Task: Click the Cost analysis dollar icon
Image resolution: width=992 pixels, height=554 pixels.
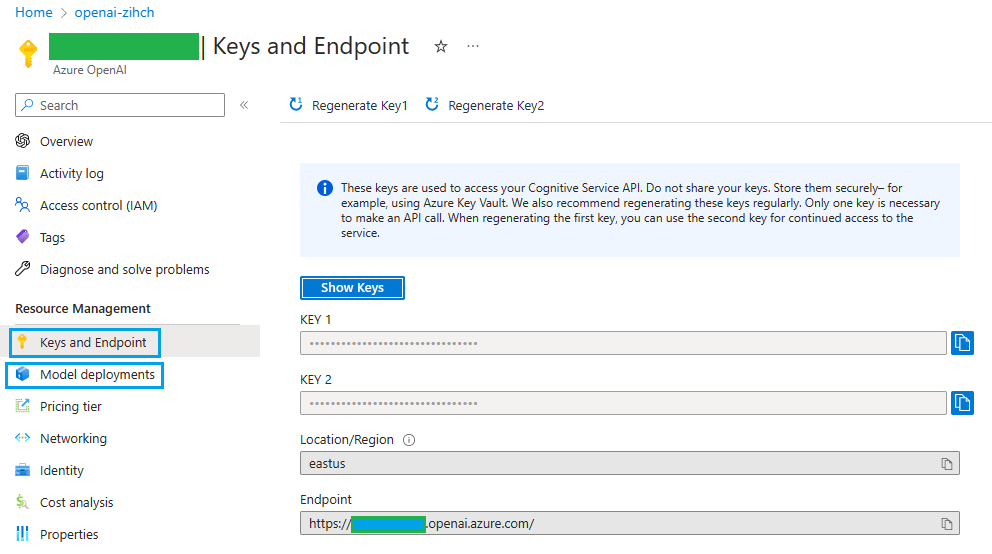Action: (x=22, y=502)
